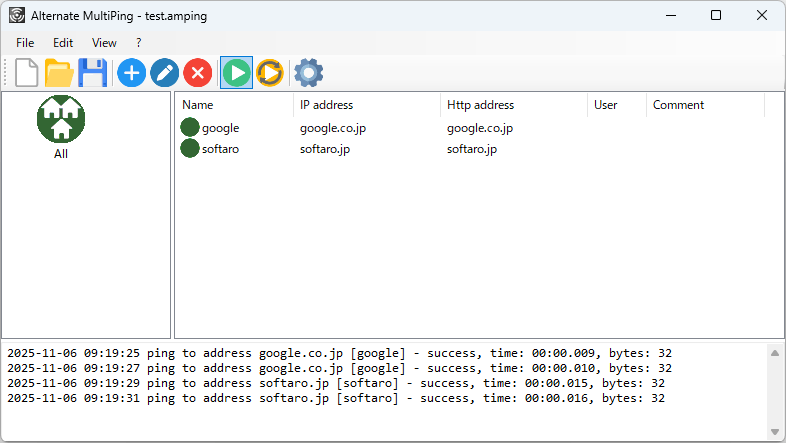Screen dimensions: 786x443
Task: Click the New file toolbar icon
Action: (26, 73)
